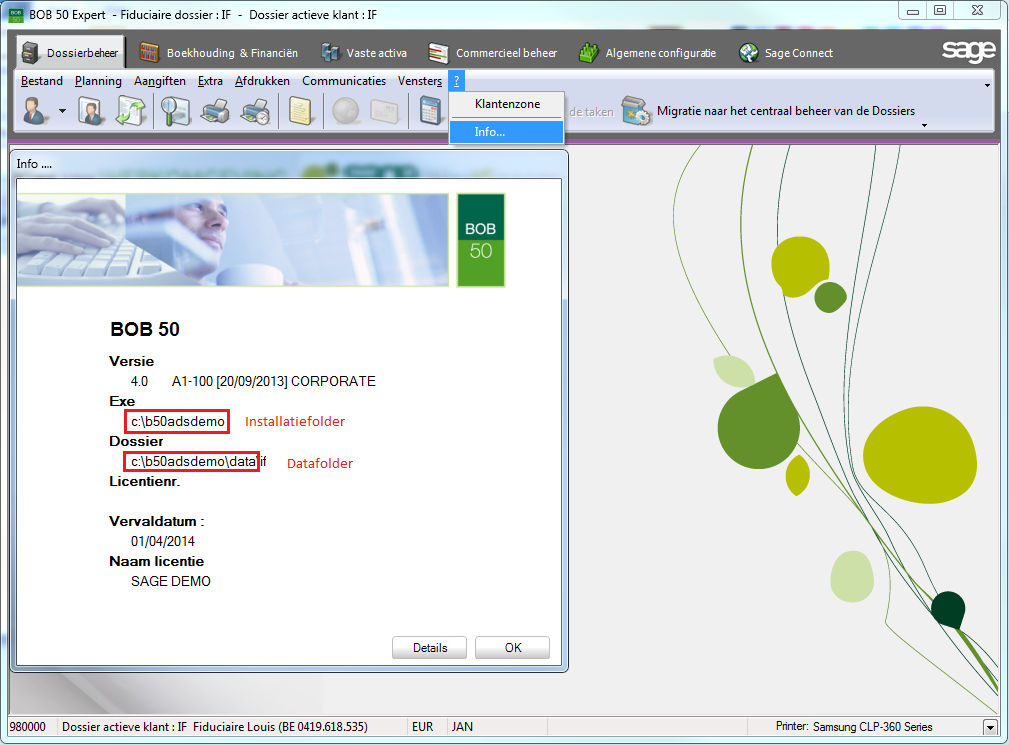Viewport: 1009px width, 745px height.
Task: Click the migration box gear icon
Action: [637, 111]
